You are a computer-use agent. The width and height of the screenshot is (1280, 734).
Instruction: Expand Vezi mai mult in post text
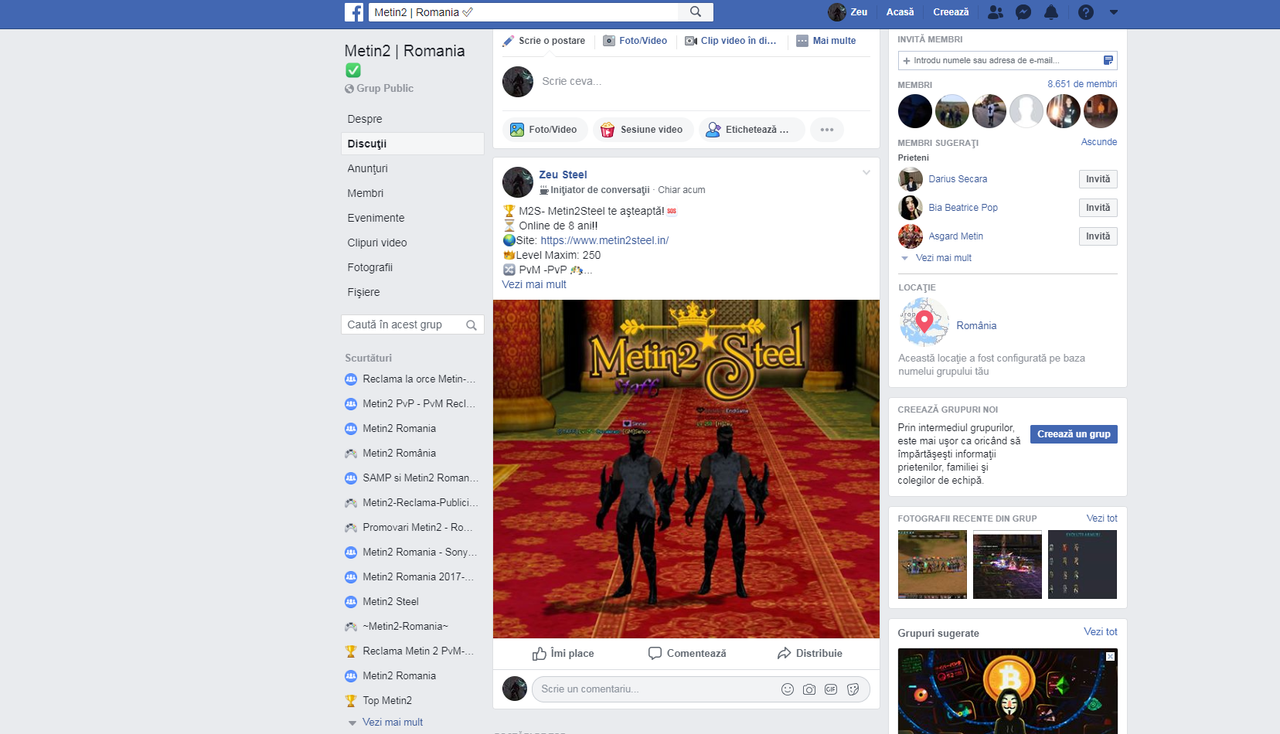pyautogui.click(x=534, y=285)
